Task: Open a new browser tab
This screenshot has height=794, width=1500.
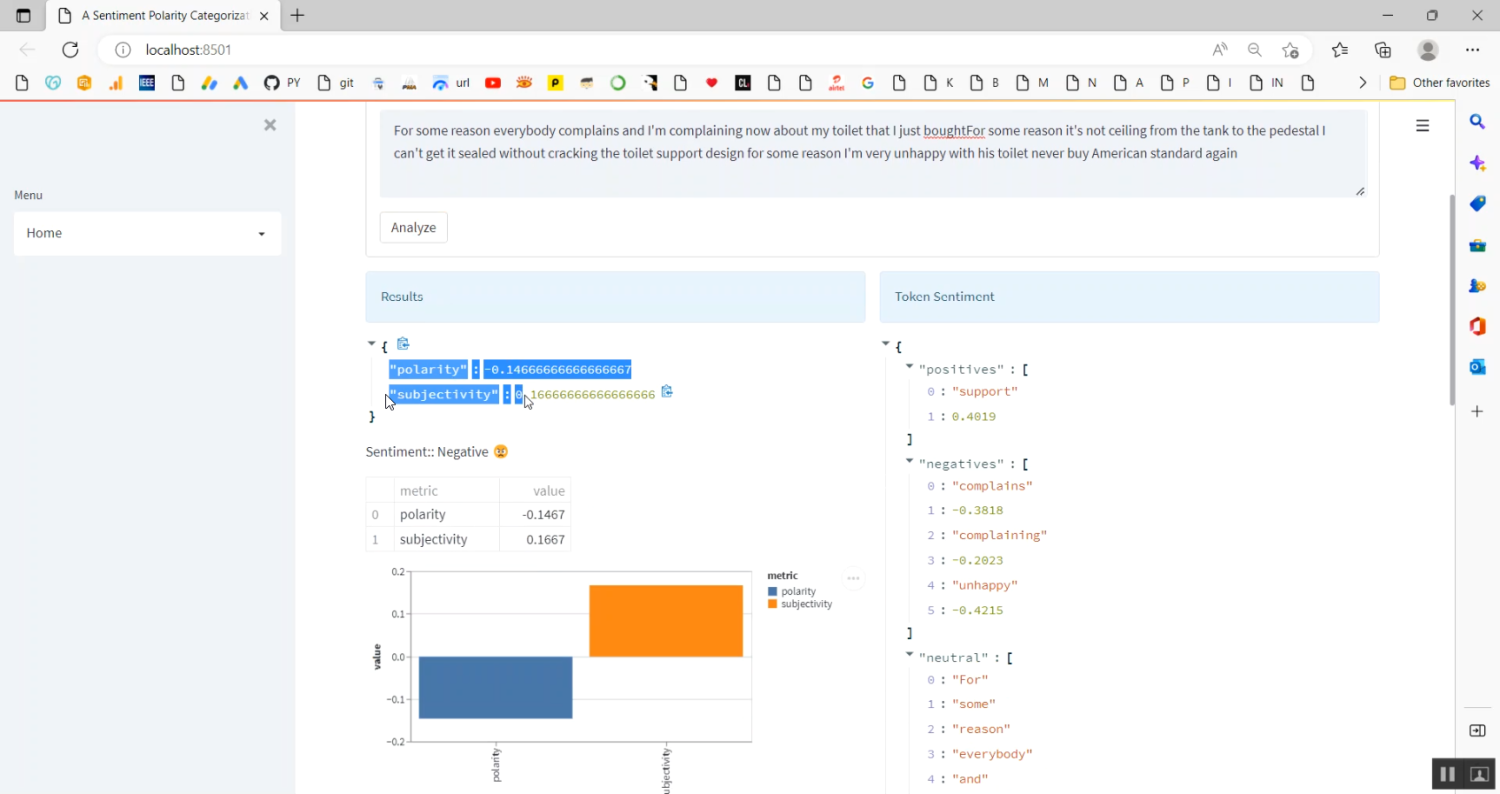Action: (x=297, y=16)
